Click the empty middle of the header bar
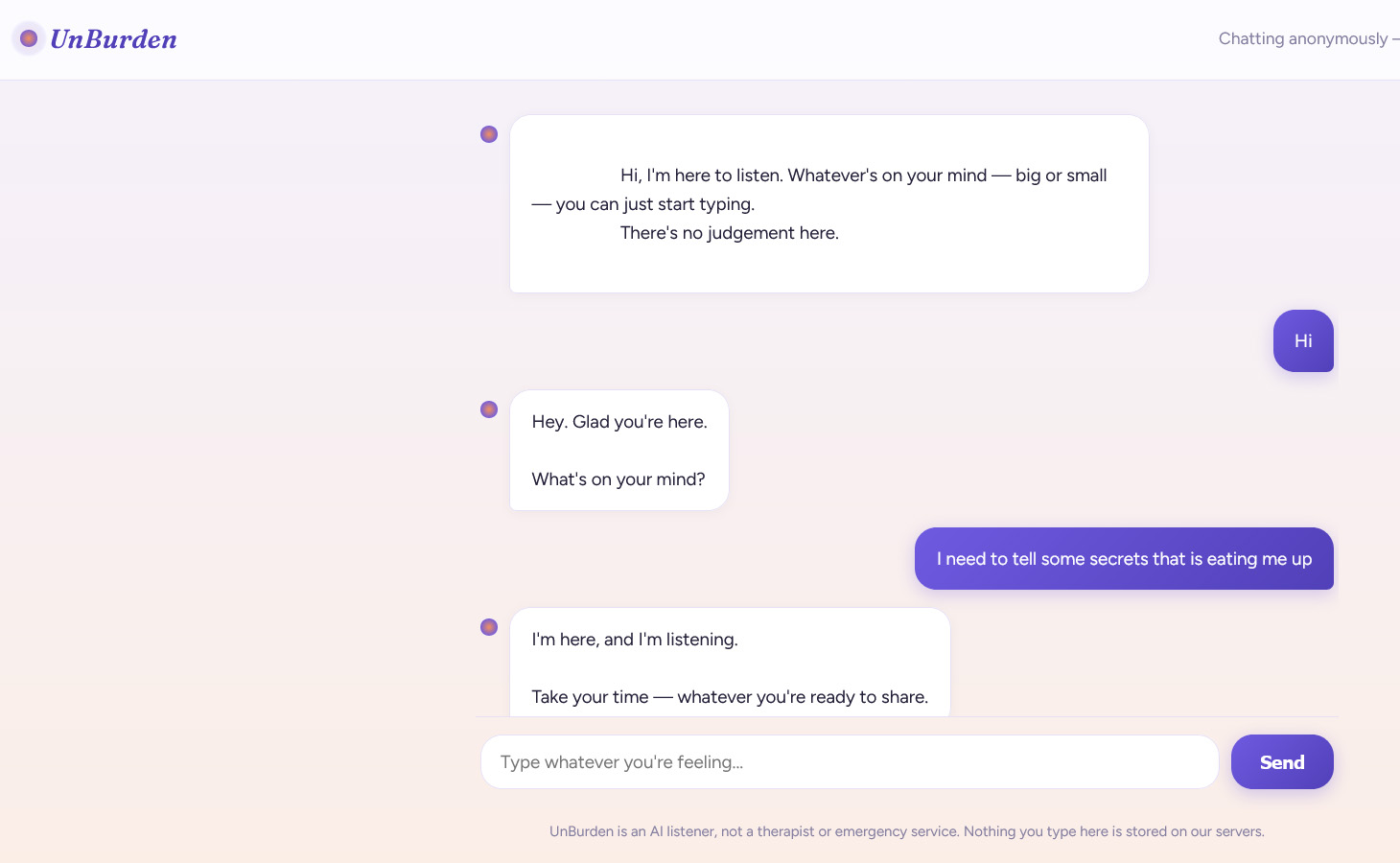The height and width of the screenshot is (863, 1400). (700, 39)
